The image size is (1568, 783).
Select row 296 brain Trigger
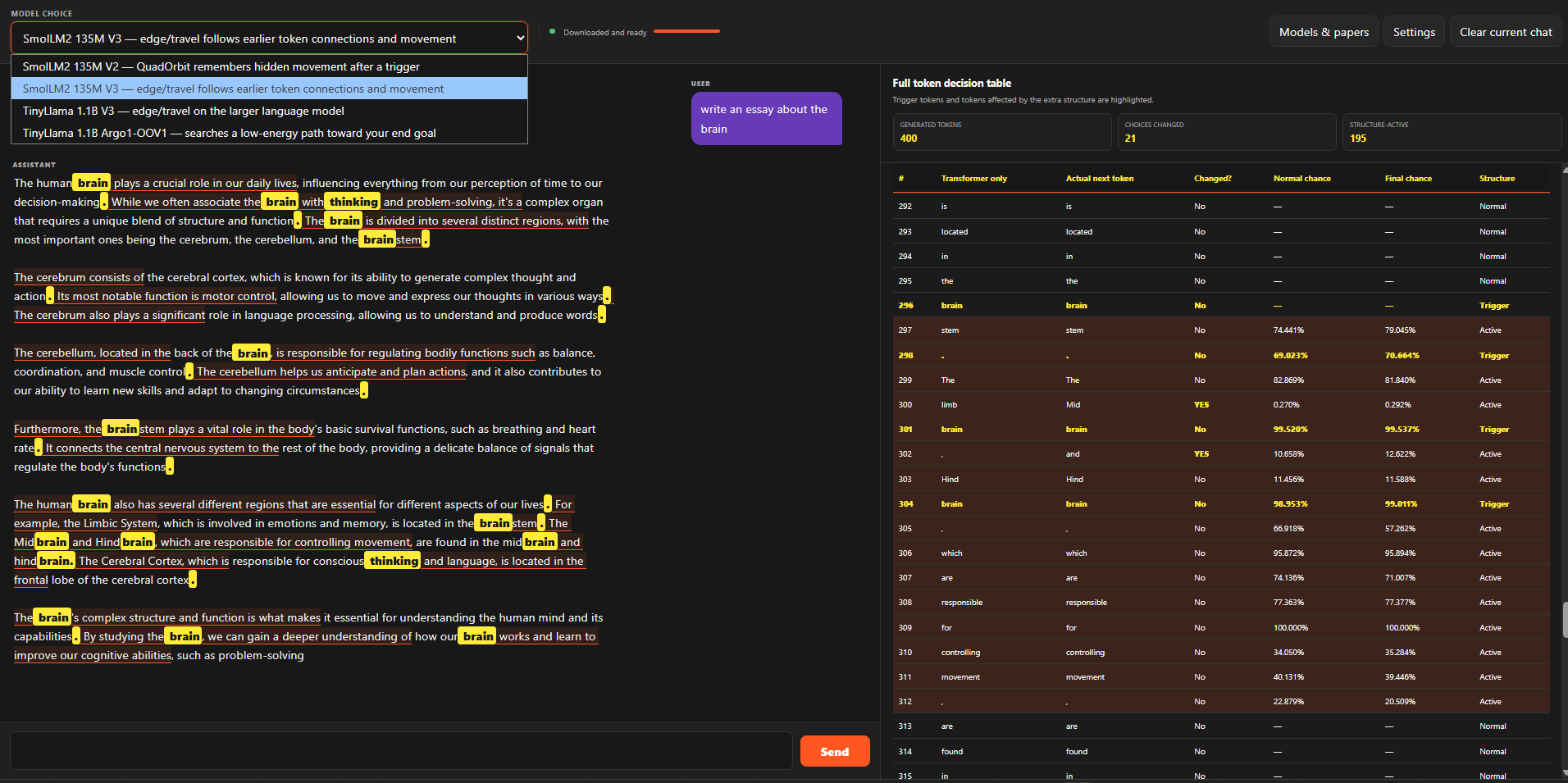coord(1221,305)
